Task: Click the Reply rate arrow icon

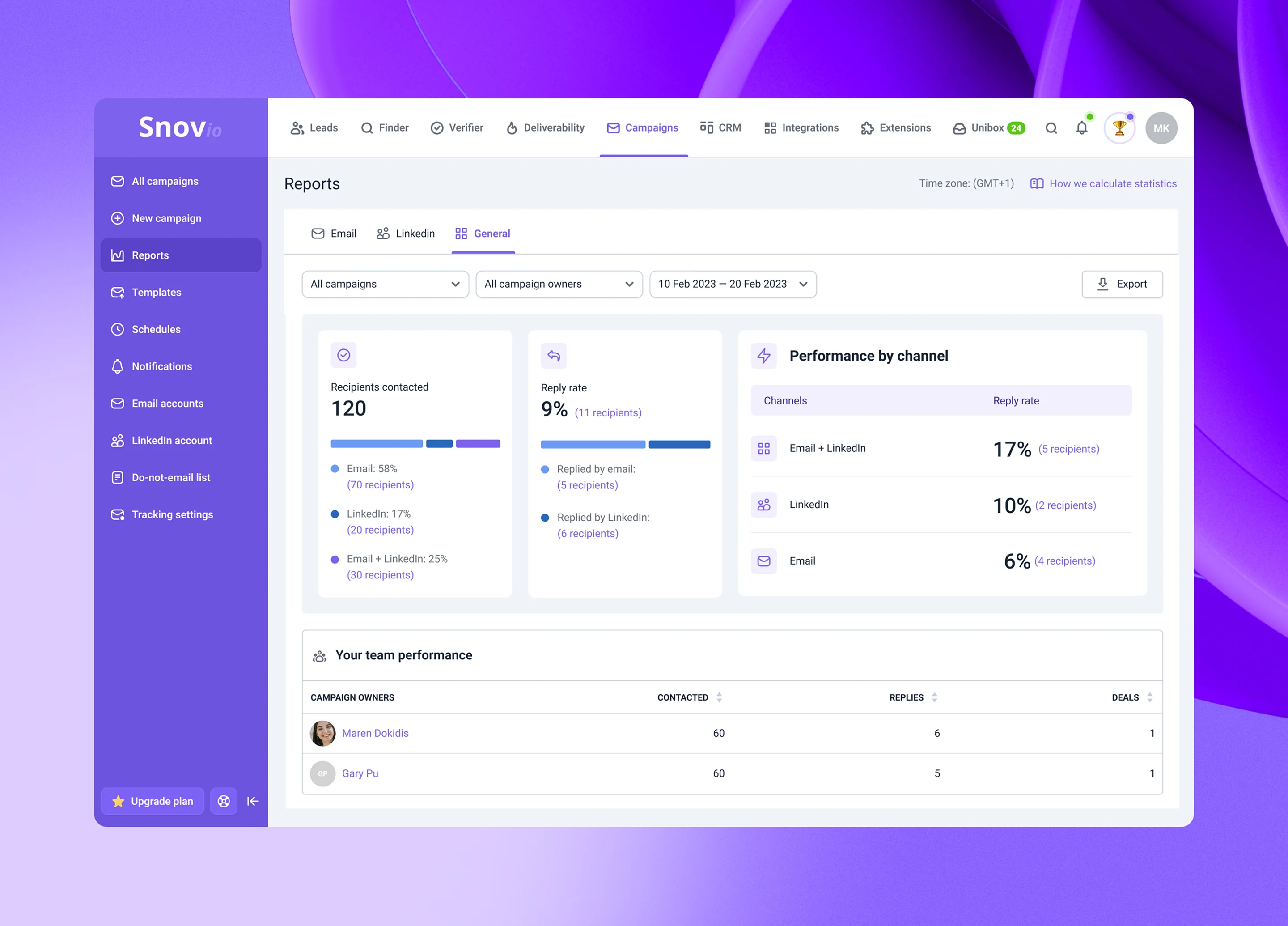Action: coord(554,356)
